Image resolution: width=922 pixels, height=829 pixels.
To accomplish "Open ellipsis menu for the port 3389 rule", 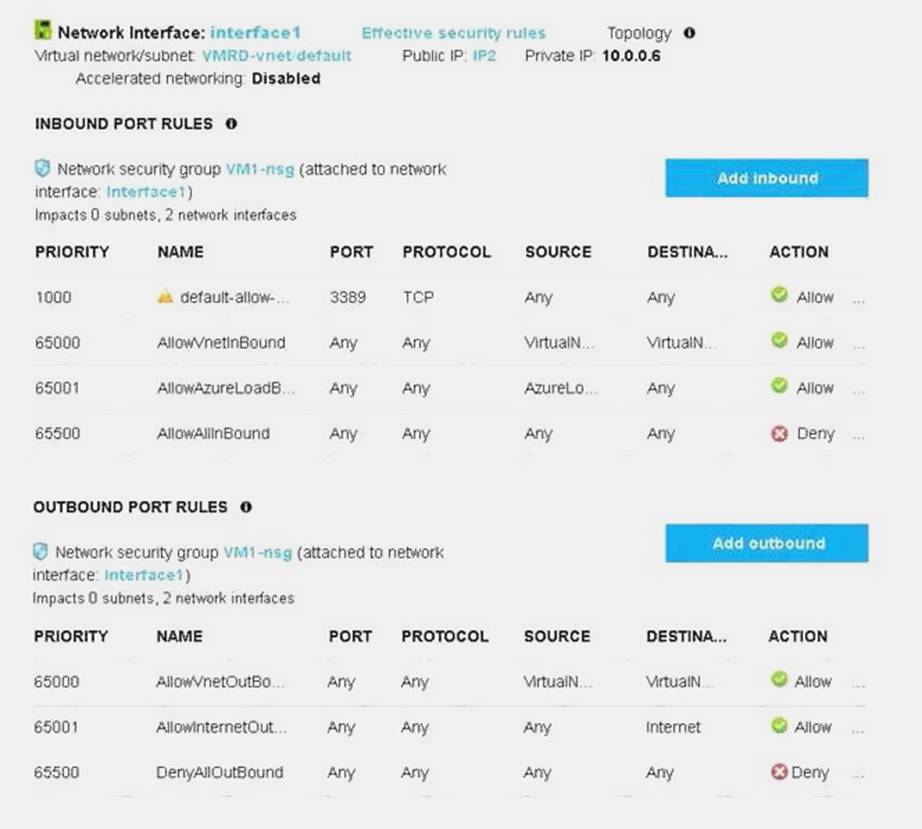I will (858, 298).
